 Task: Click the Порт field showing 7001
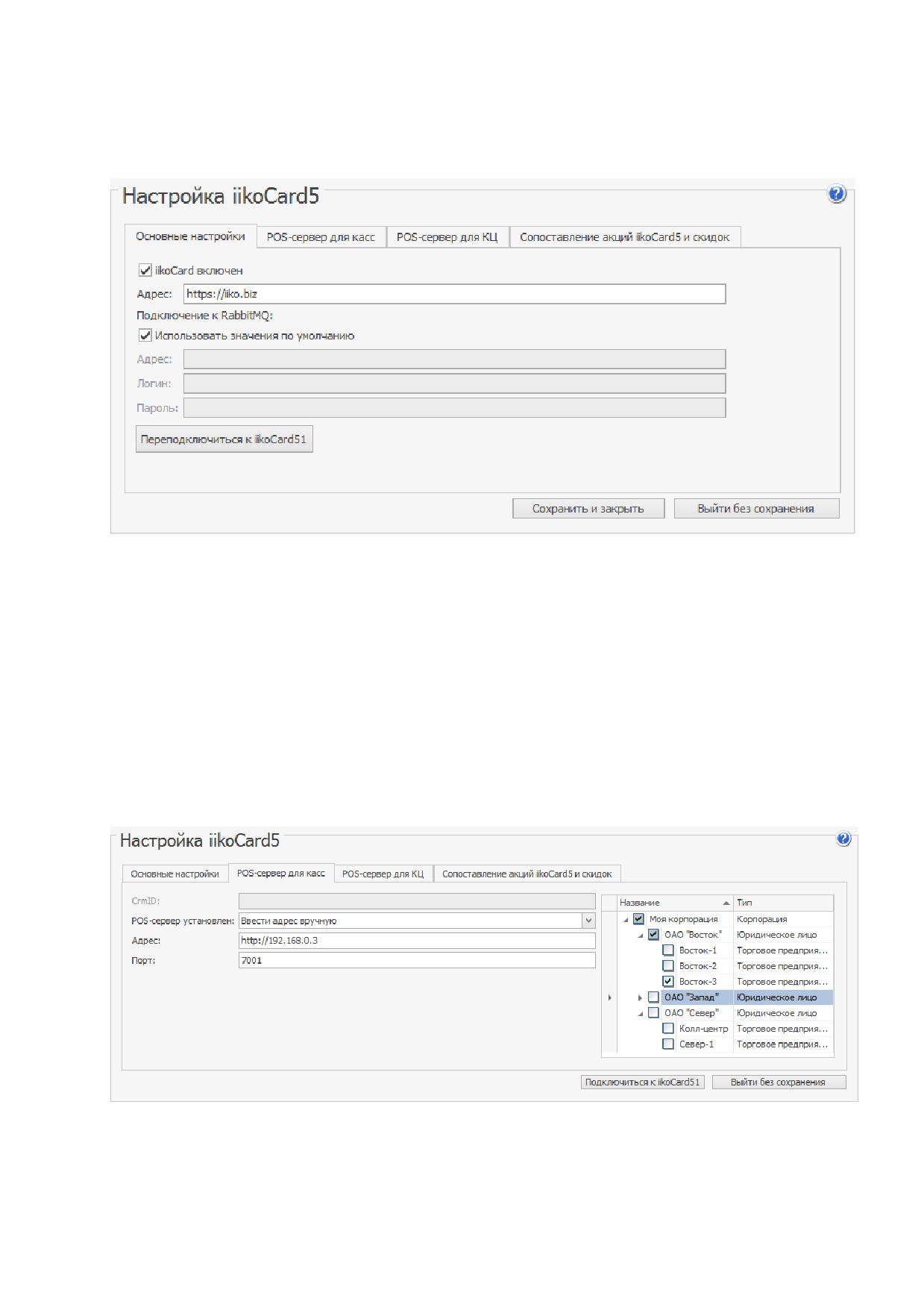417,960
